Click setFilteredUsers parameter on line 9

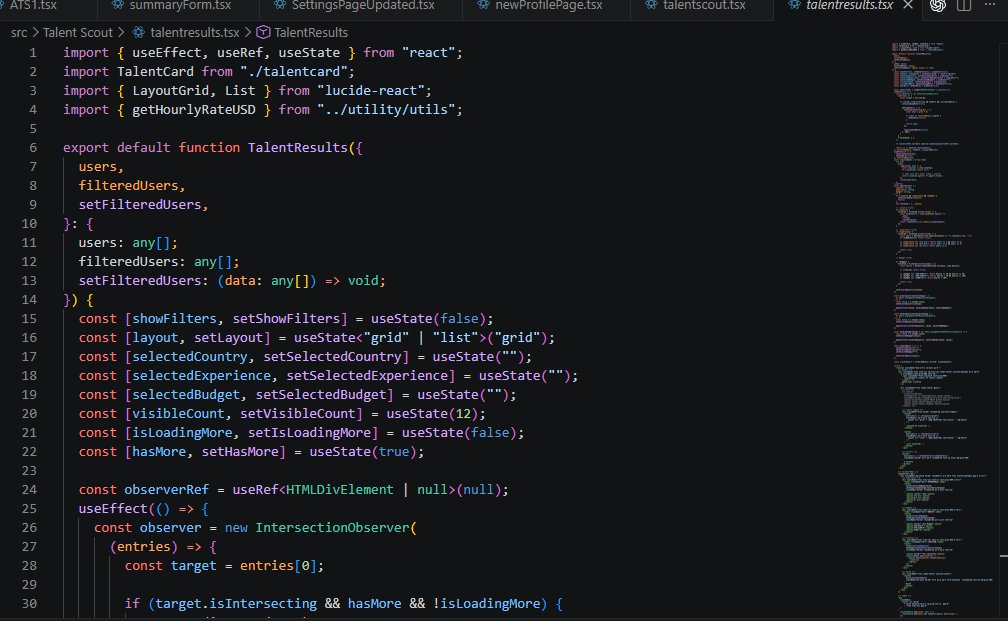coord(140,204)
